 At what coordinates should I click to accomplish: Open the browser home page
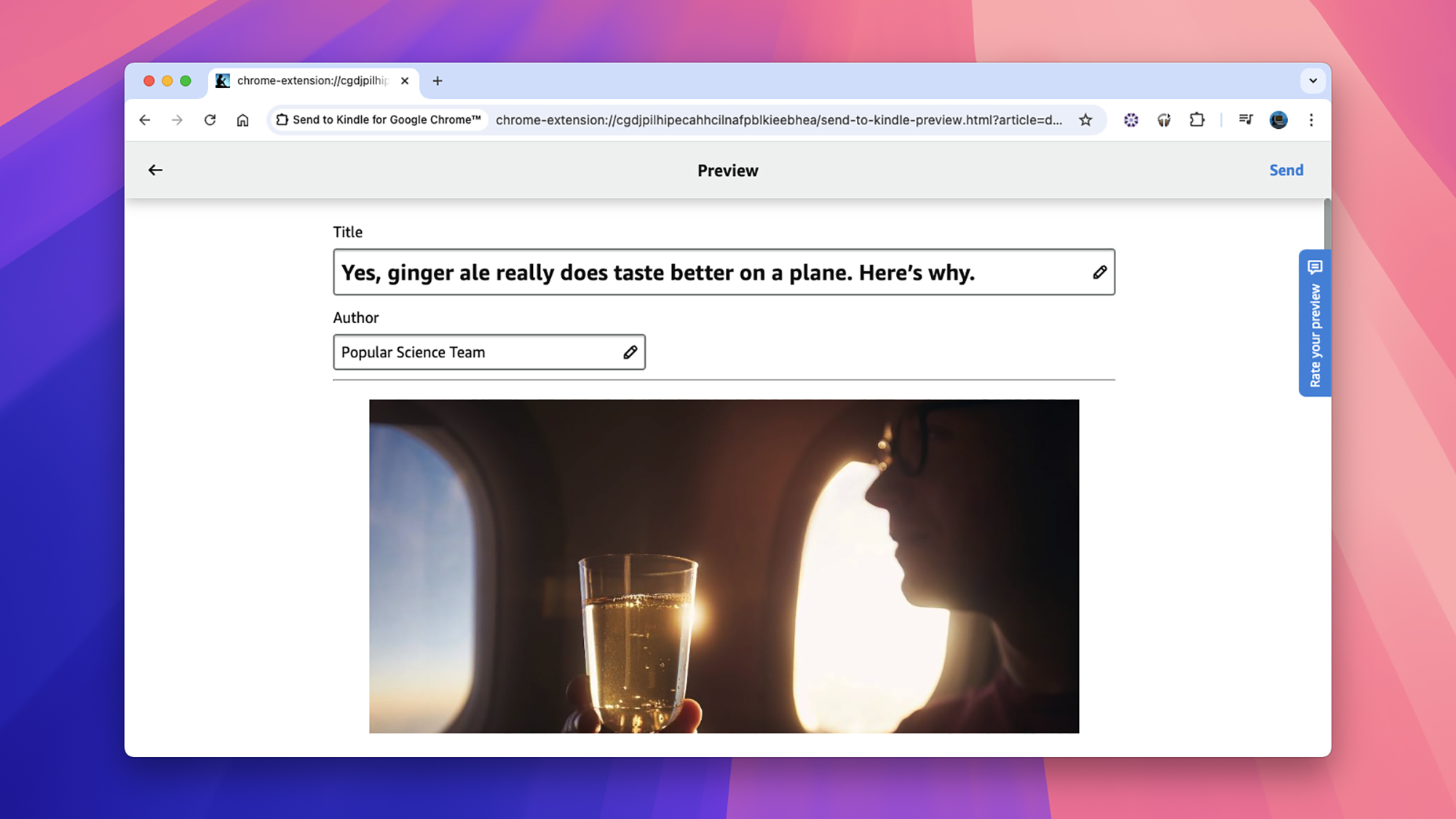[242, 120]
